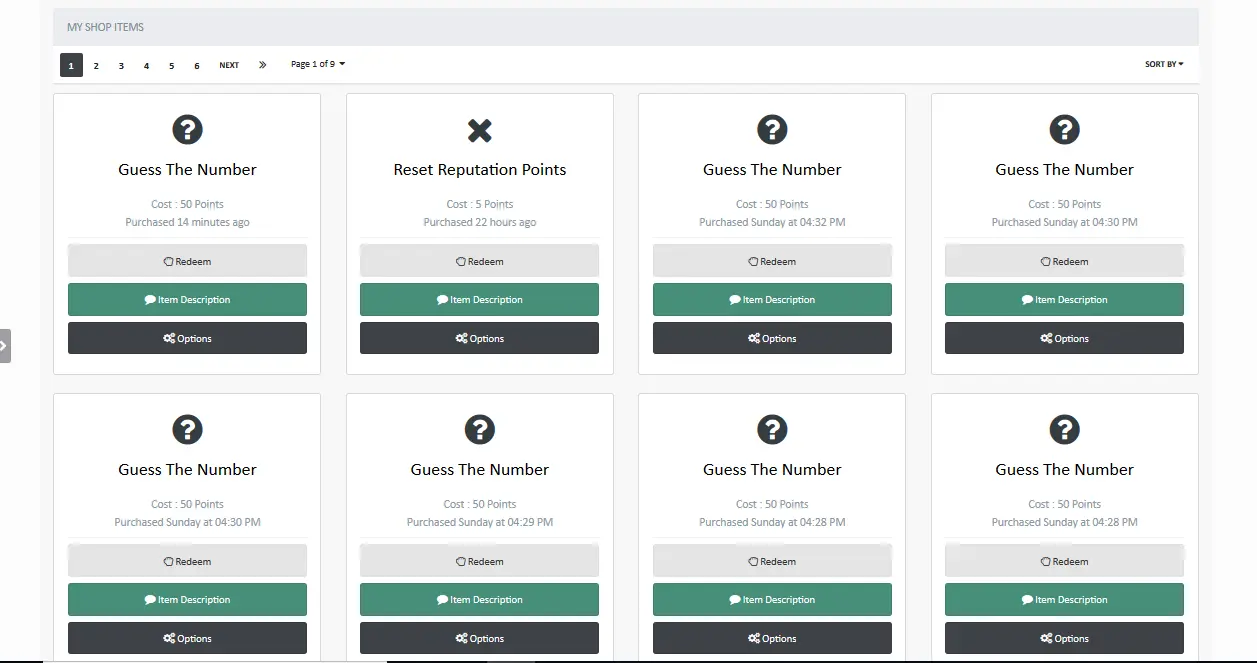Open the Sort By dropdown
The width and height of the screenshot is (1257, 663).
point(1163,64)
